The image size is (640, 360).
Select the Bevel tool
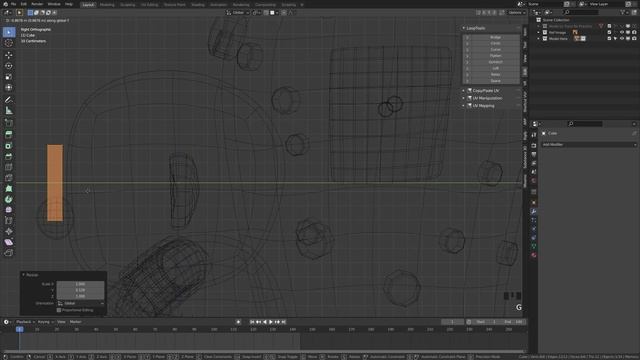pos(9,156)
